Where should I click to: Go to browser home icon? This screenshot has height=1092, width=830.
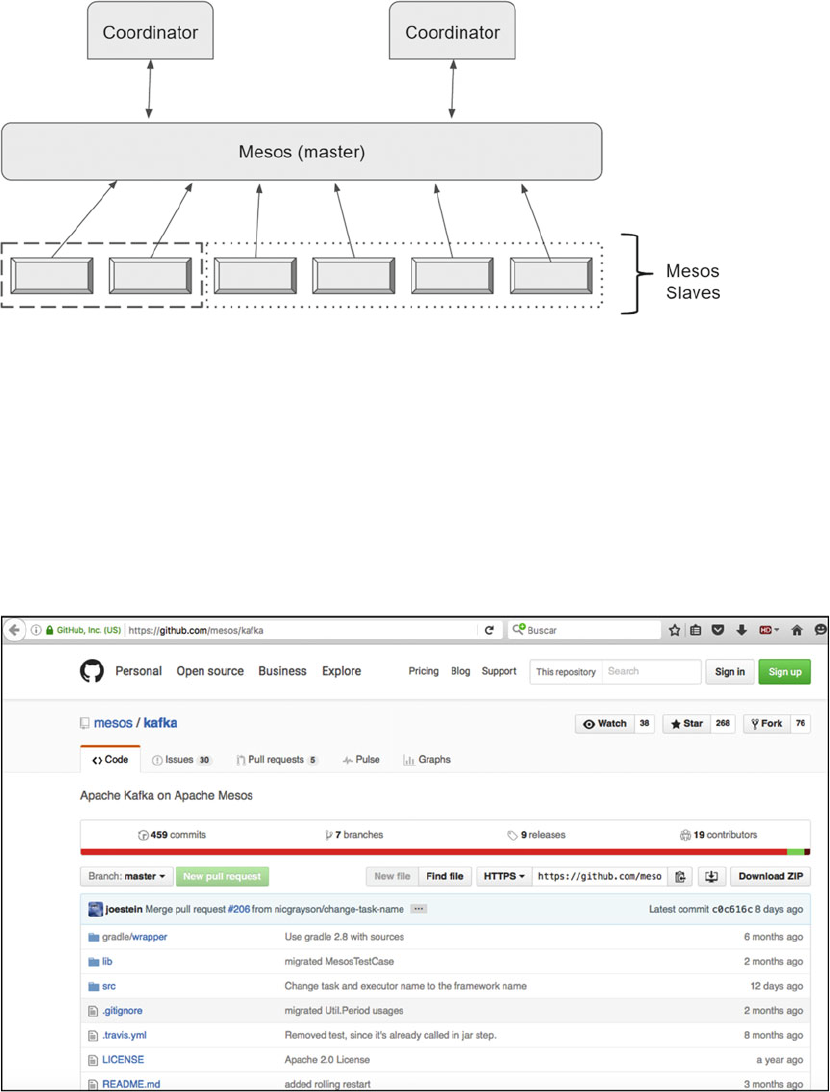pyautogui.click(x=797, y=630)
